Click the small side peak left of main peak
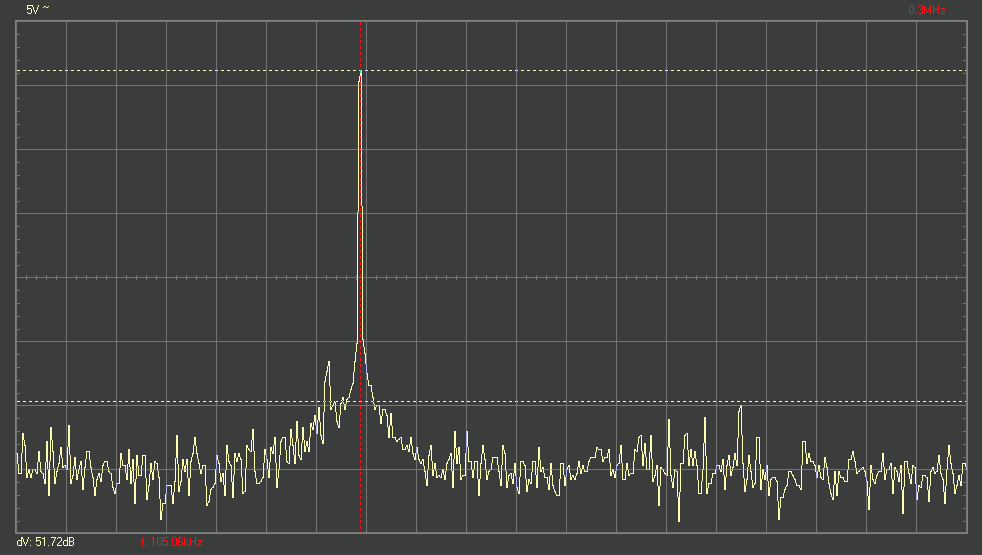 point(327,364)
